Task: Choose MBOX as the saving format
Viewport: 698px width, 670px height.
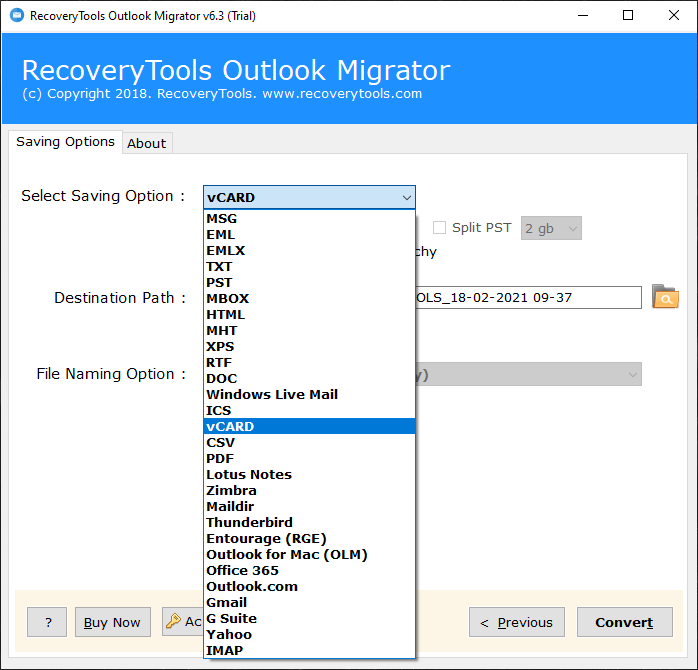Action: pos(309,299)
